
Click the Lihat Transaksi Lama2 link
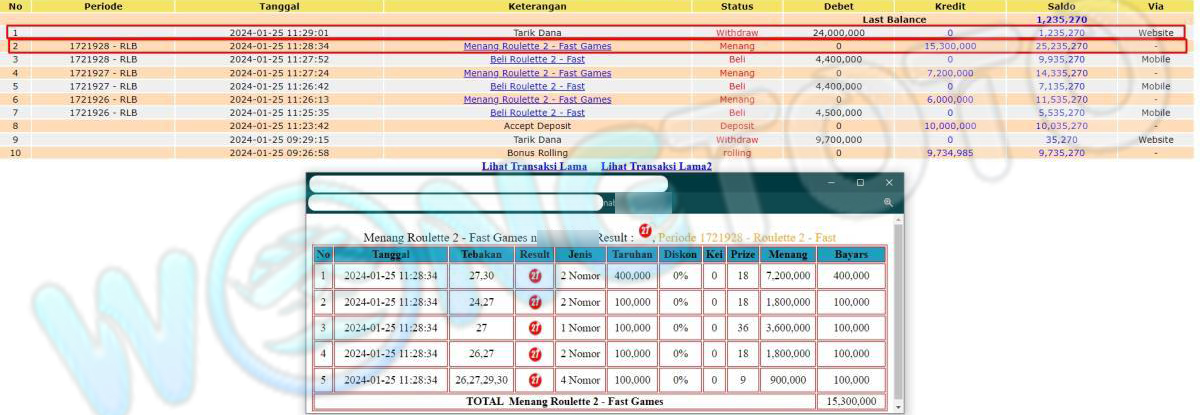coord(656,166)
